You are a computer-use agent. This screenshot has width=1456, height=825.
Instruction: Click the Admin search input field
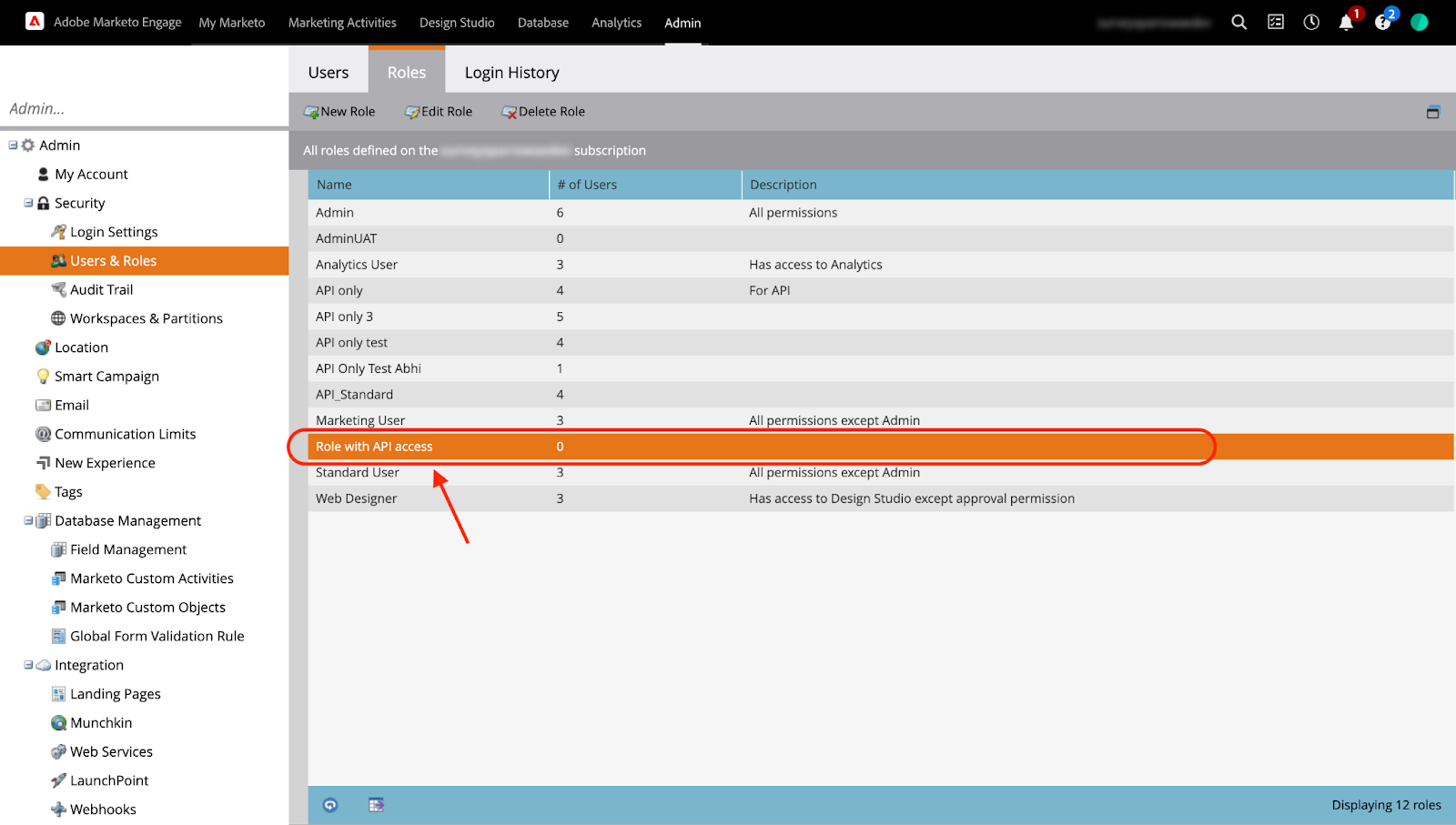[144, 109]
